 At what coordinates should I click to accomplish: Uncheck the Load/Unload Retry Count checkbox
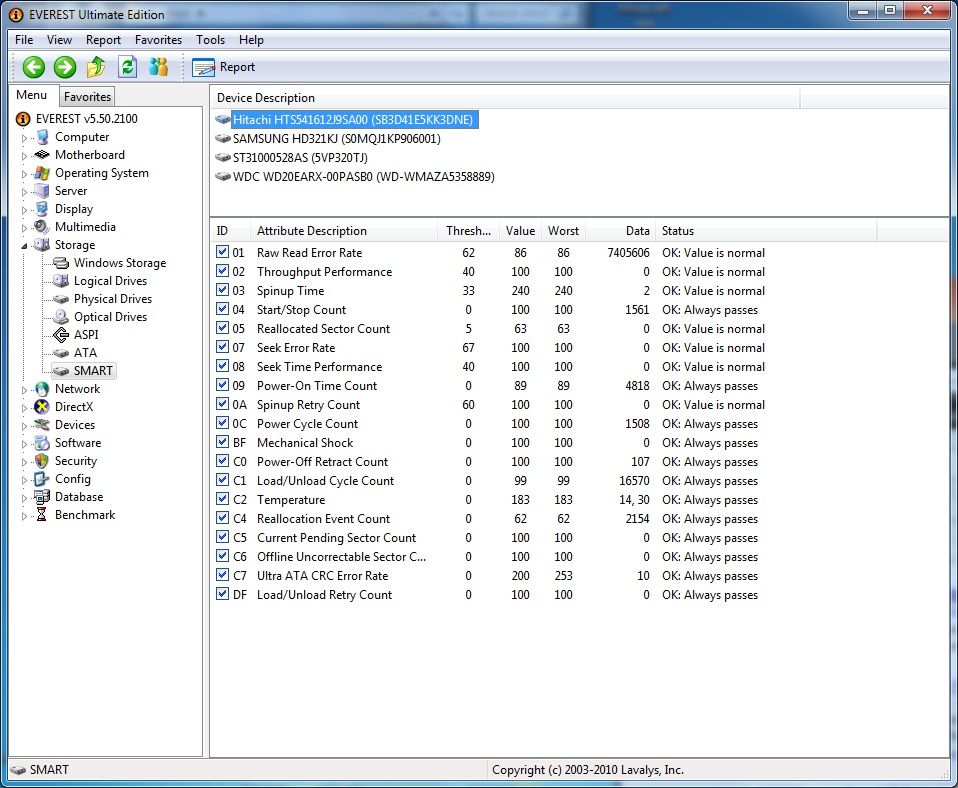(x=222, y=593)
